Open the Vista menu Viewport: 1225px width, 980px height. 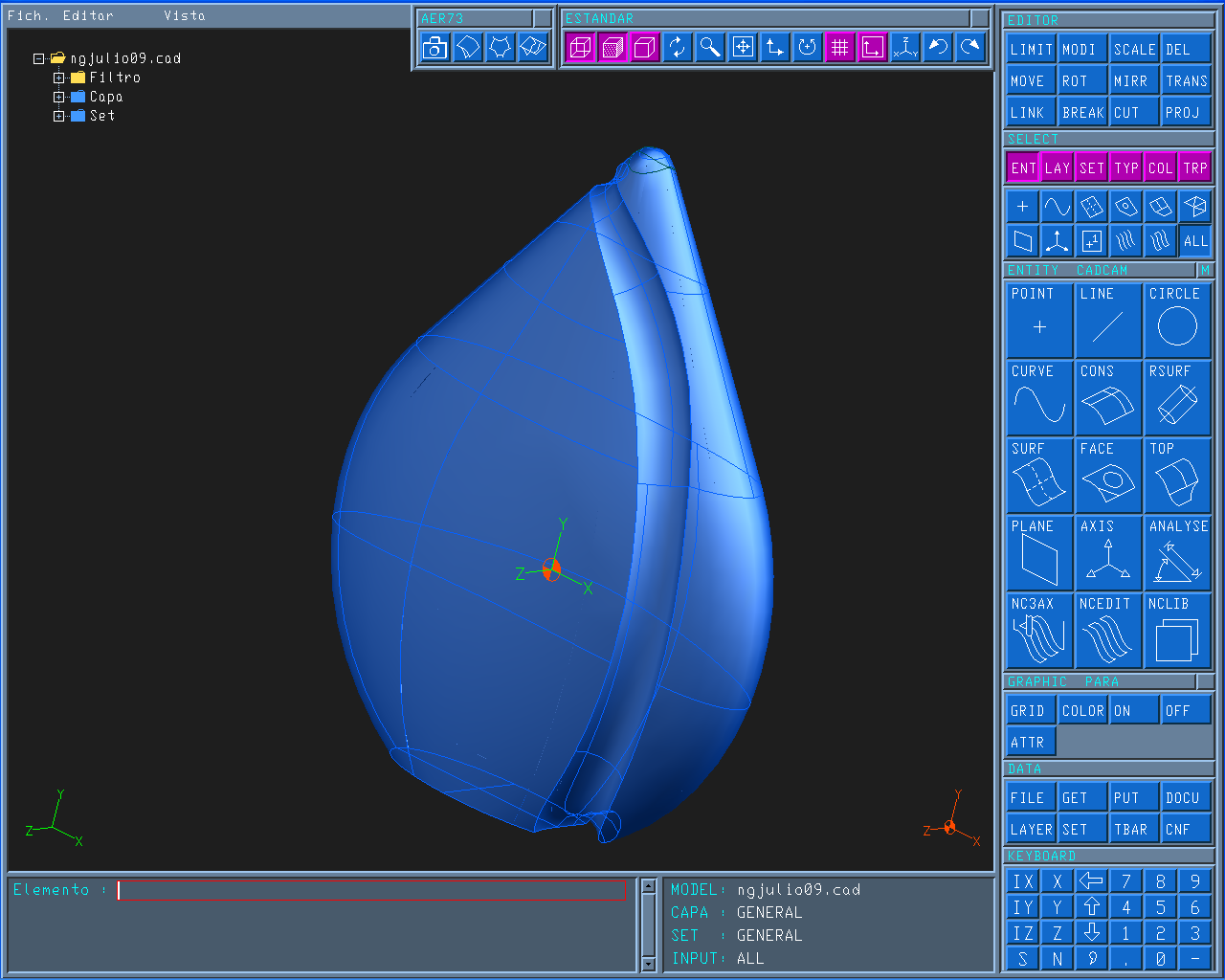pyautogui.click(x=184, y=15)
